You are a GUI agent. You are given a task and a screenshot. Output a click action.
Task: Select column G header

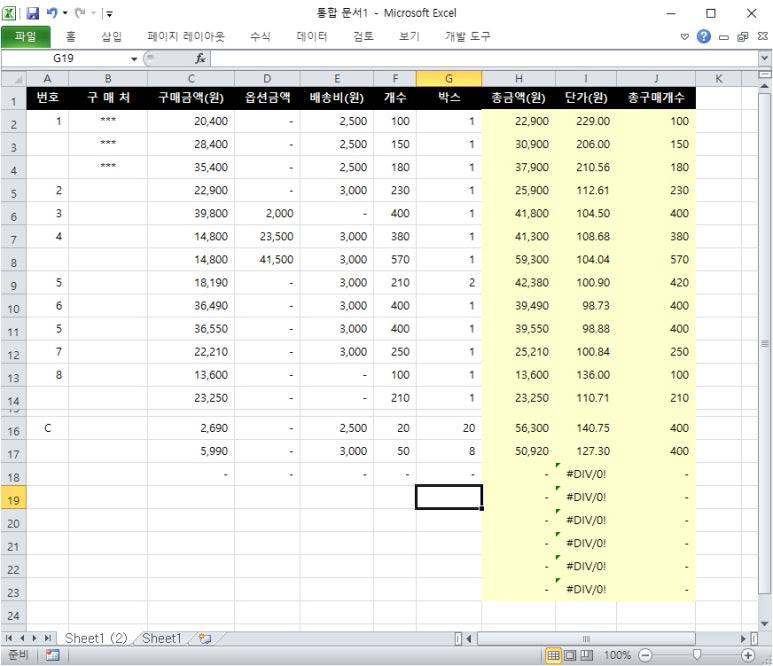click(449, 79)
